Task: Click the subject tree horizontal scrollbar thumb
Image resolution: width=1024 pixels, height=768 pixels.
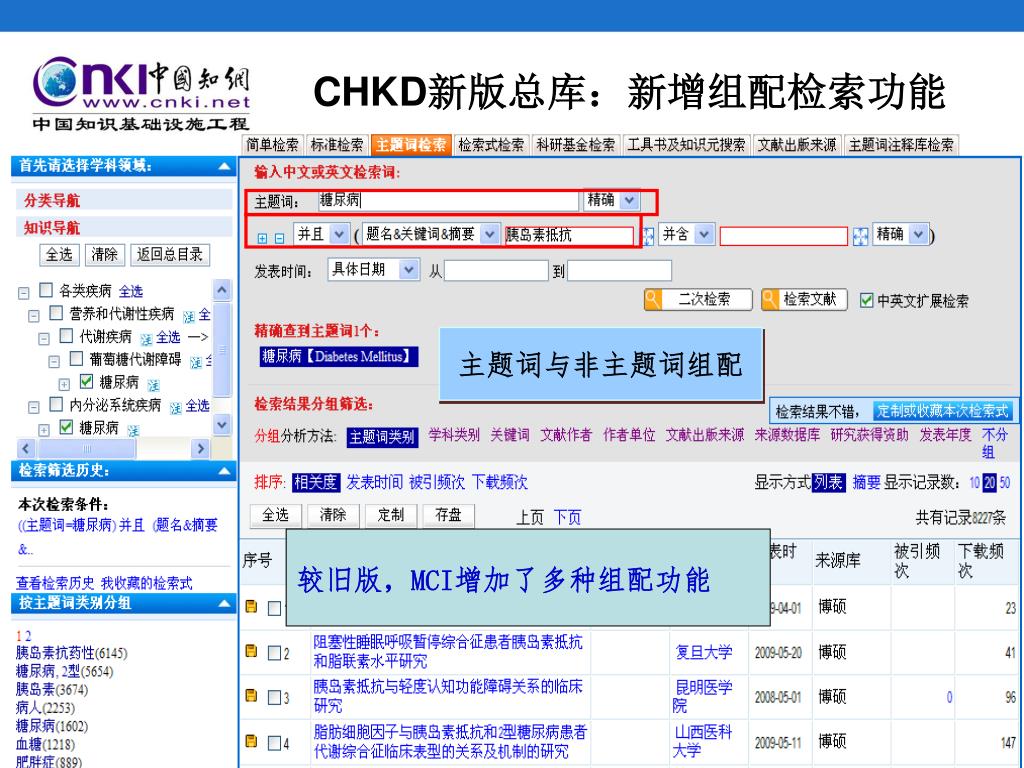Action: tap(87, 449)
